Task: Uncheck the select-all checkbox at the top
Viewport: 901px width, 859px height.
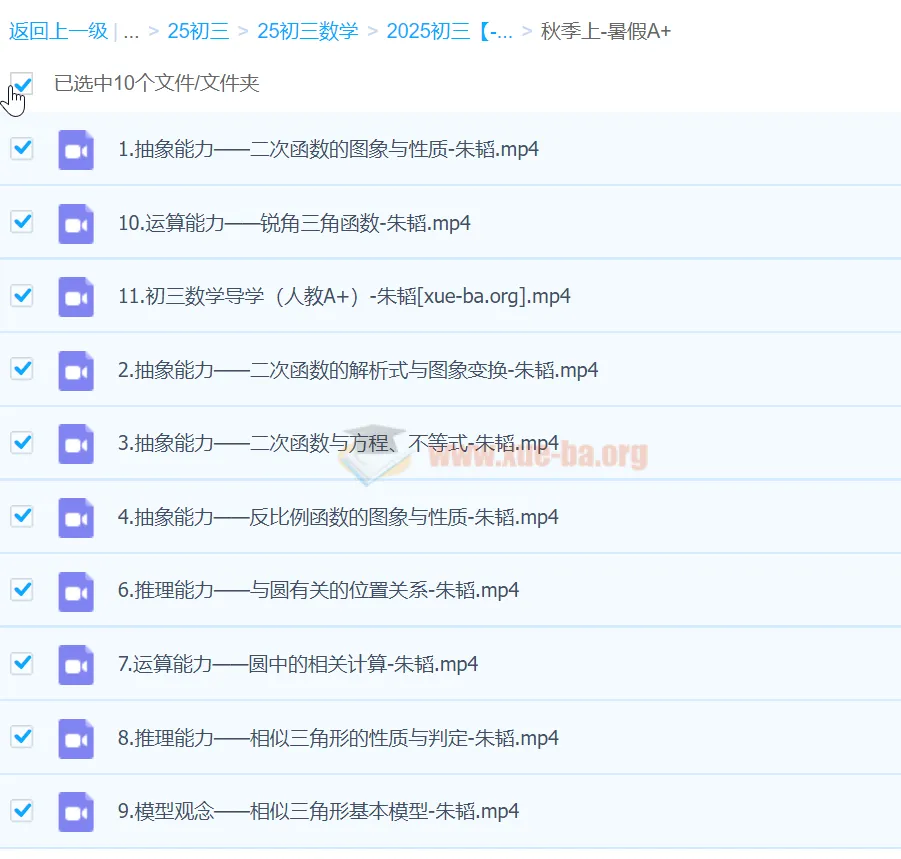Action: coord(22,83)
